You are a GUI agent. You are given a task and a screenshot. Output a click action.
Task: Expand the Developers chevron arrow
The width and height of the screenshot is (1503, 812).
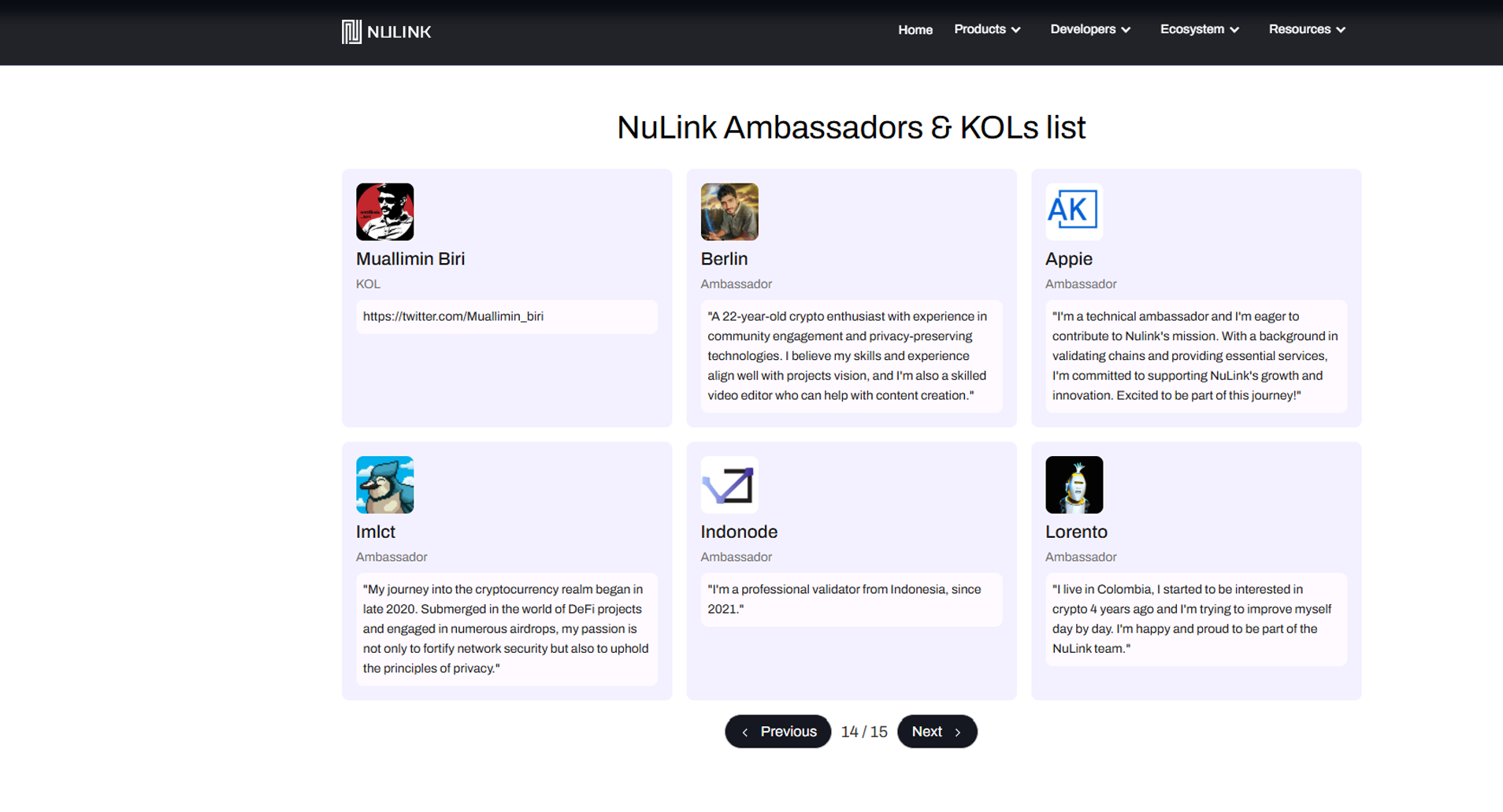coord(1126,30)
